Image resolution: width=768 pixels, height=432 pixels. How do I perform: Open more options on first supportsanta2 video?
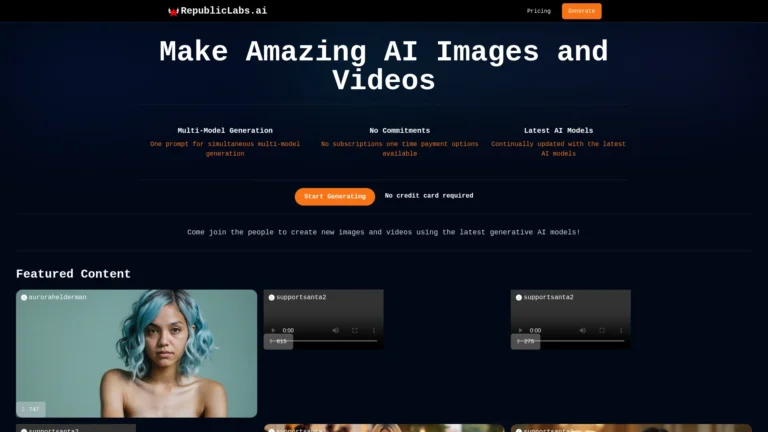coord(374,330)
